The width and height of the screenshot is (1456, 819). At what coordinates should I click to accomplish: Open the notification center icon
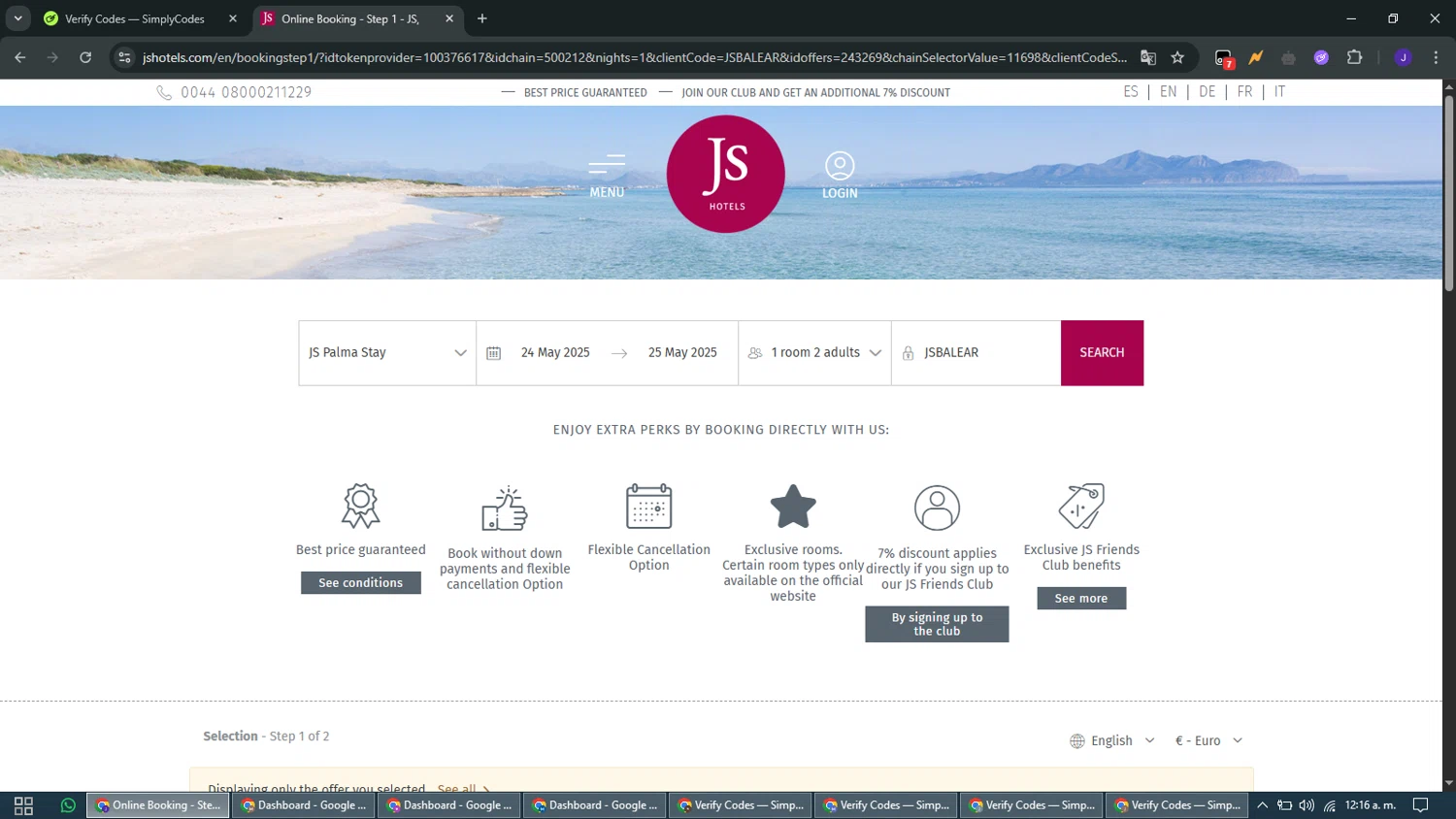pos(1420,805)
